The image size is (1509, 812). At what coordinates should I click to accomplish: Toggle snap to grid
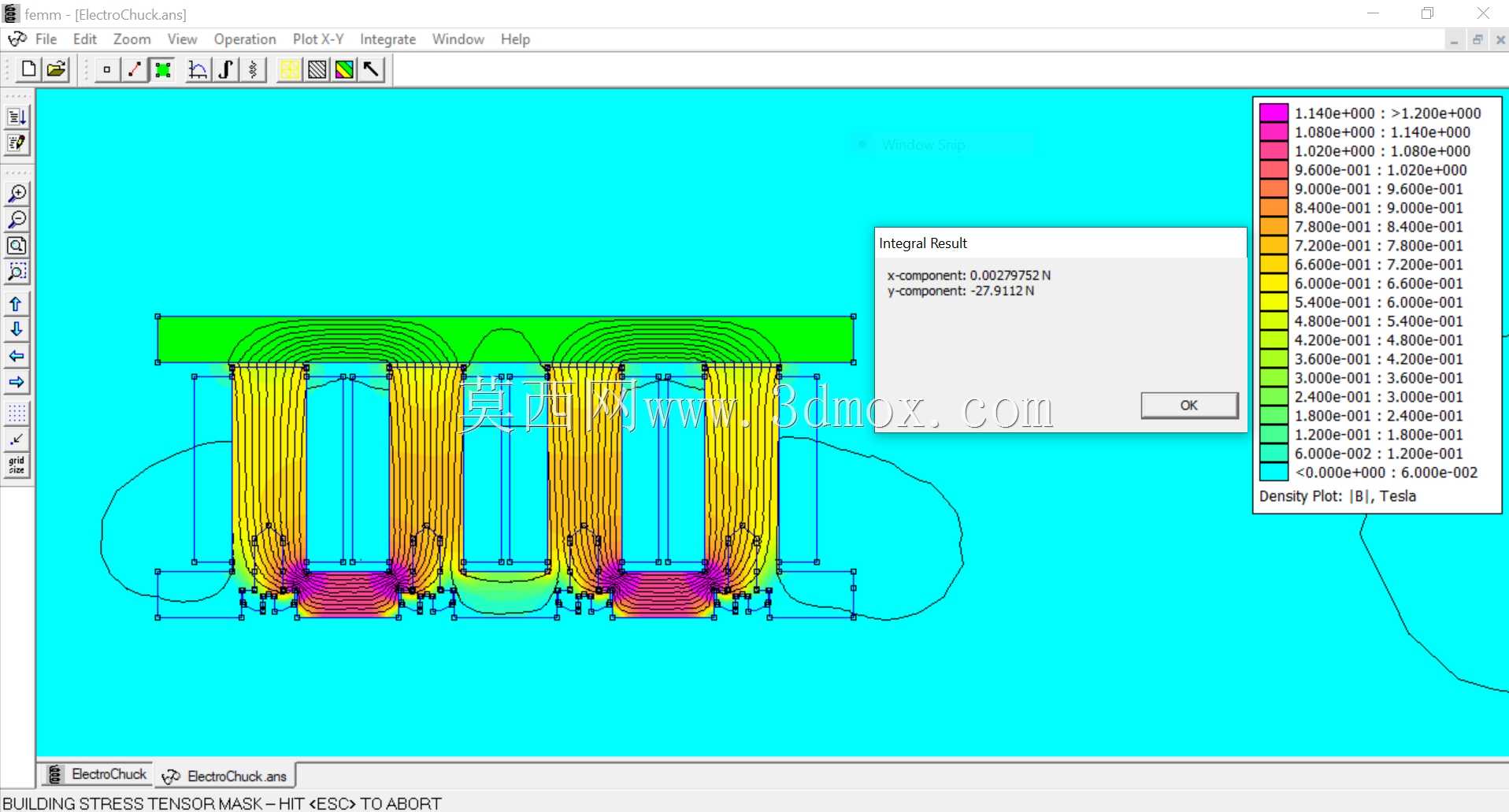[17, 439]
